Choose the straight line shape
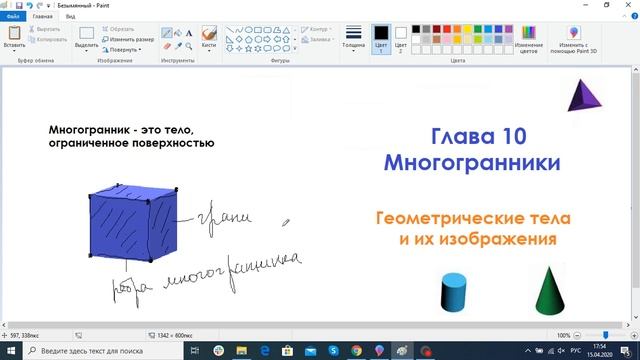This screenshot has height=360, width=640. (x=230, y=30)
